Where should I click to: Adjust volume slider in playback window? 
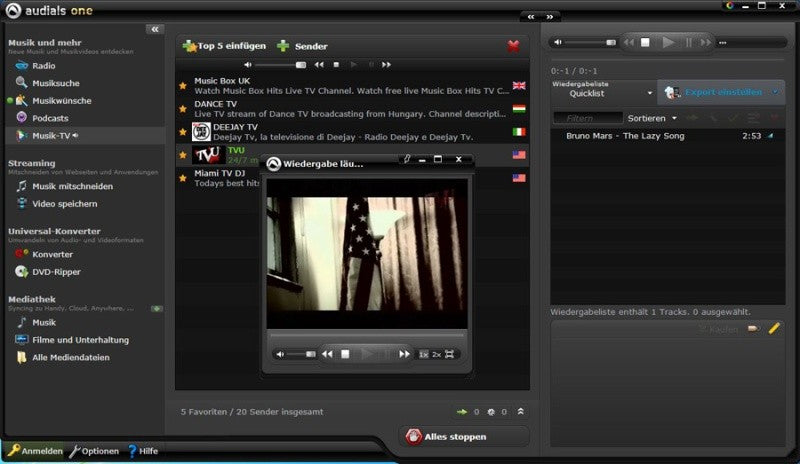click(x=302, y=354)
